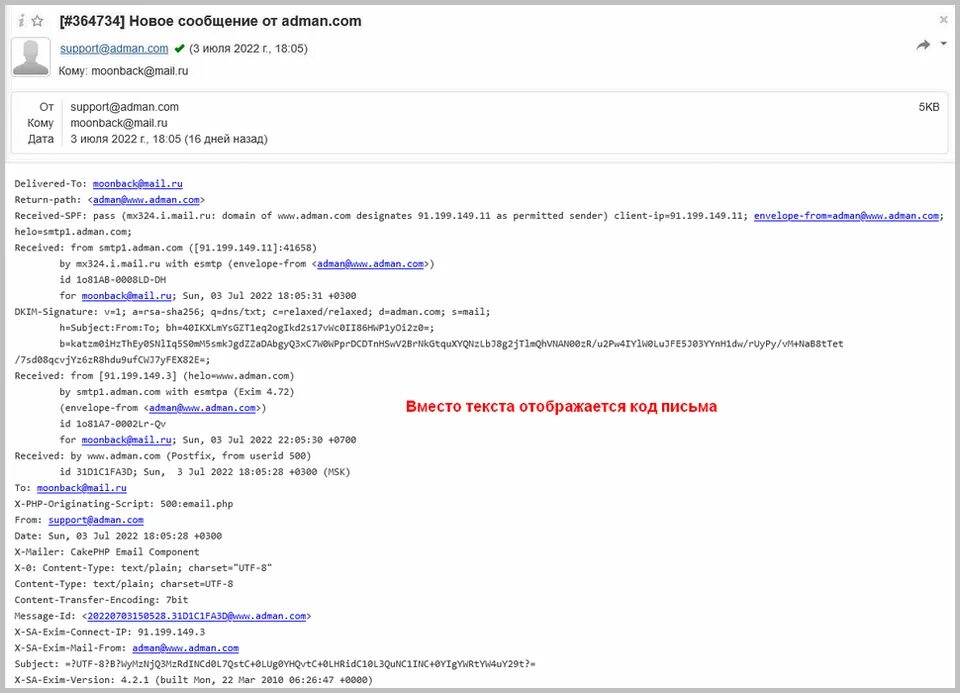The height and width of the screenshot is (693, 960).
Task: Click the 'id 1o81AB-0008LD-DH' line
Action: (x=113, y=280)
